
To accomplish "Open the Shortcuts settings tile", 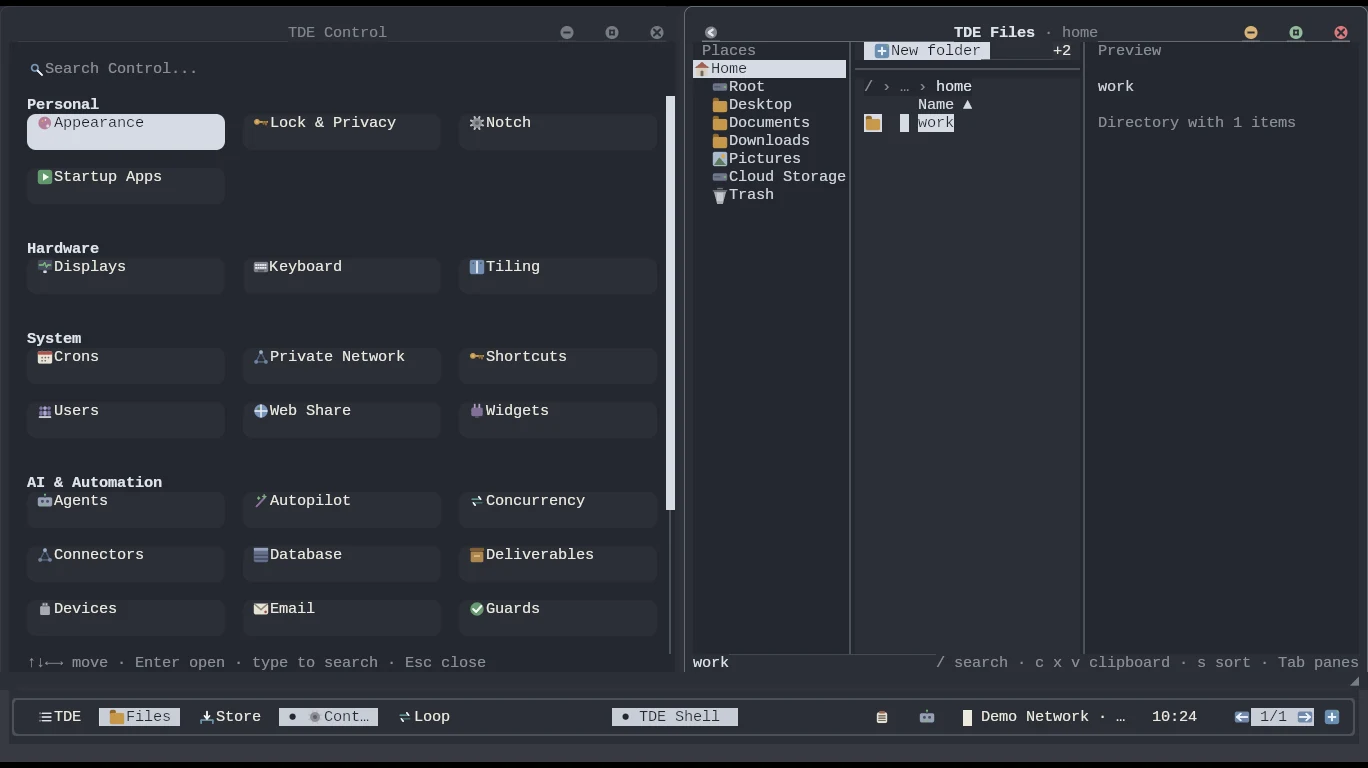I will (558, 365).
